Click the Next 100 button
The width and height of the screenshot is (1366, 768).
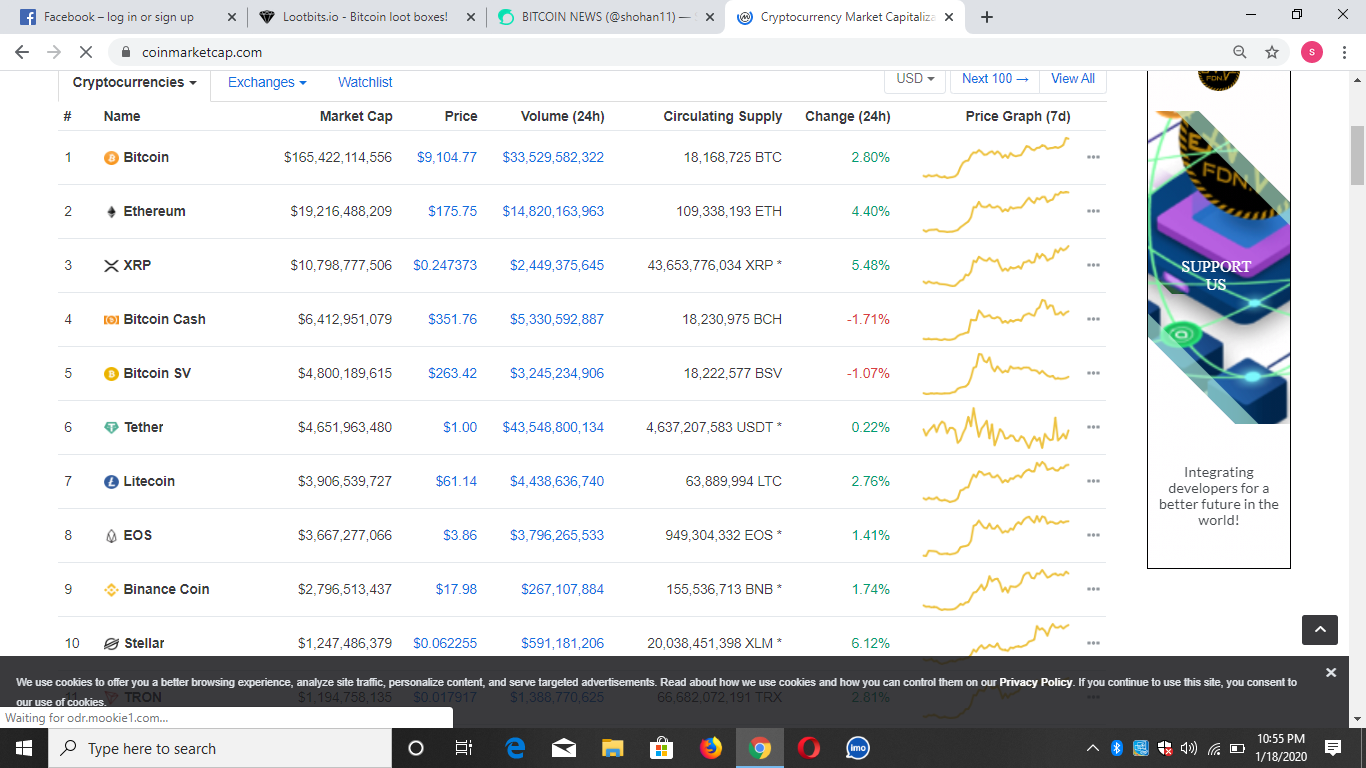point(993,79)
